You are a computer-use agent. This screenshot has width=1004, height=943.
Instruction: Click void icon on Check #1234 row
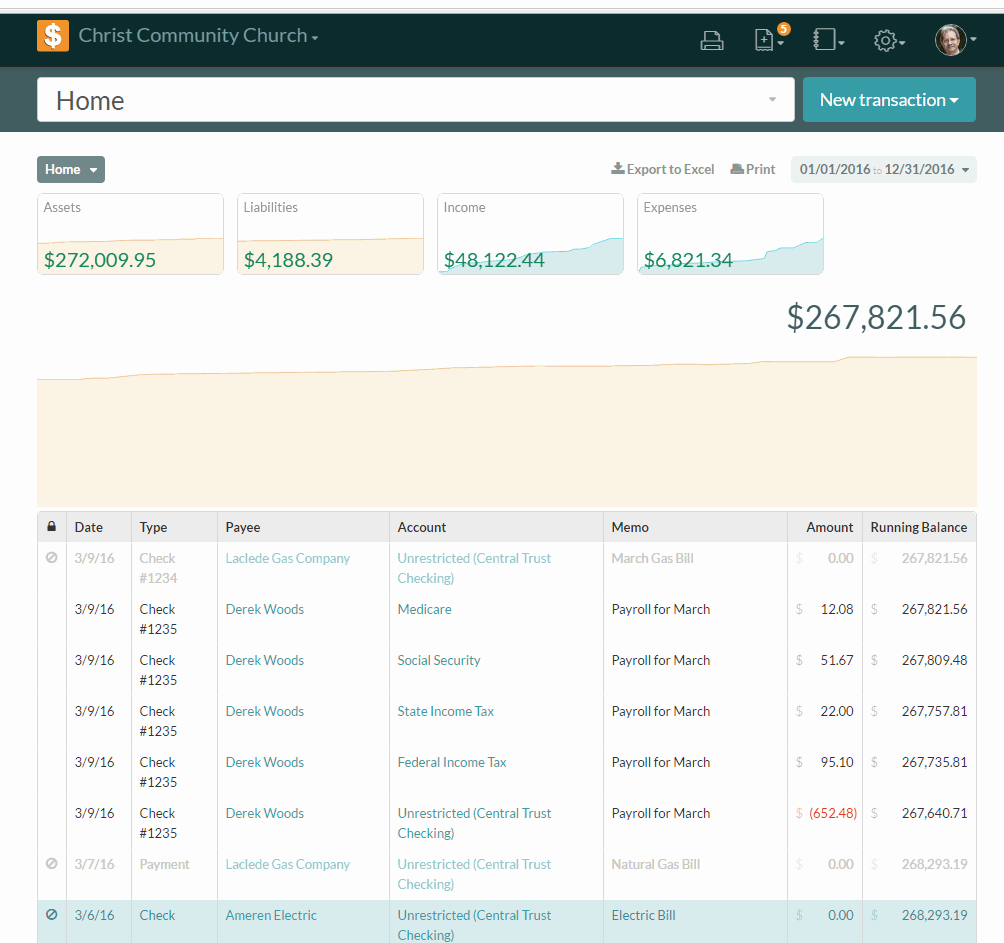pos(52,558)
